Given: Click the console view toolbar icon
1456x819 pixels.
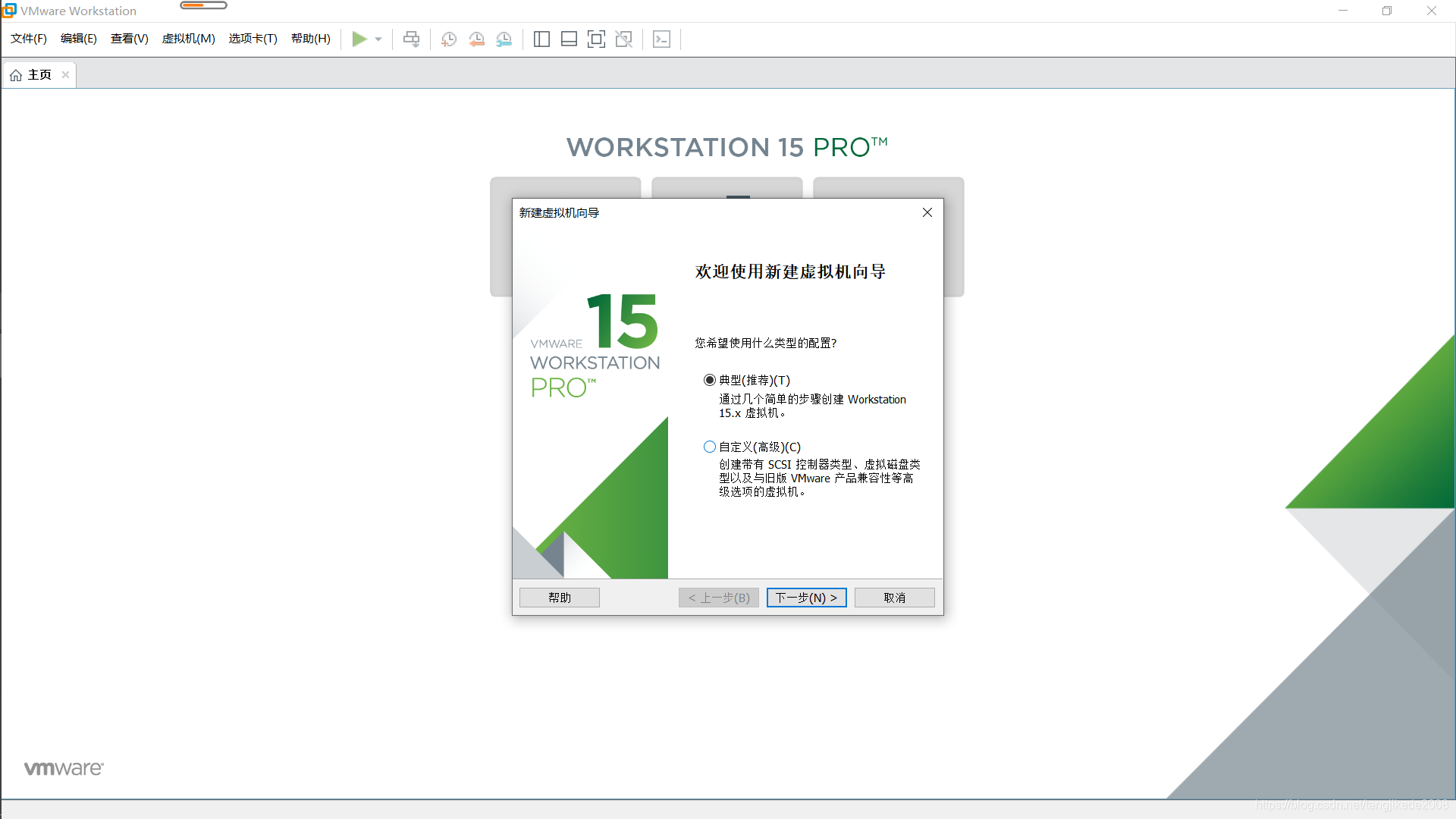Looking at the screenshot, I should 661,39.
